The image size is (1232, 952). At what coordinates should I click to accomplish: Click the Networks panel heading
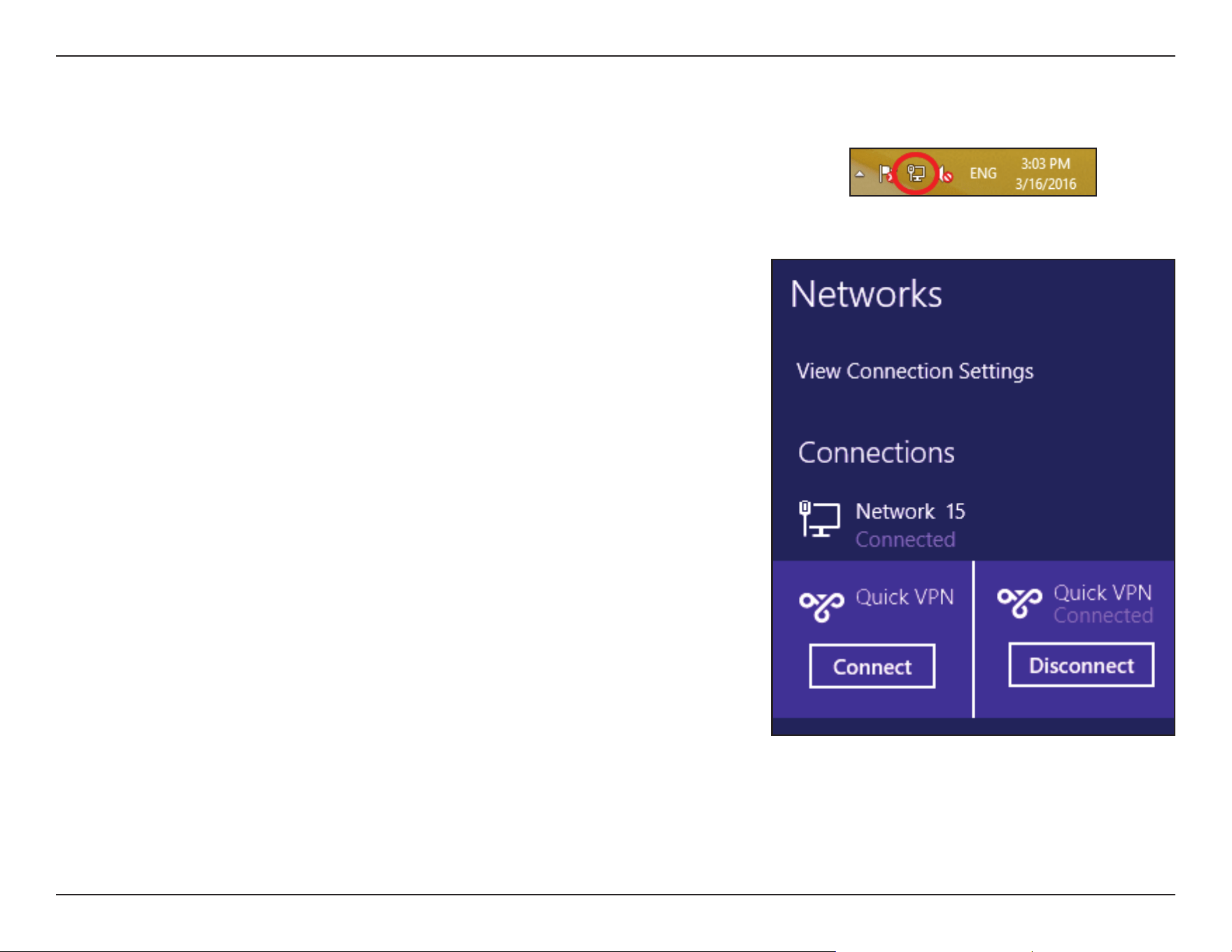coord(866,294)
